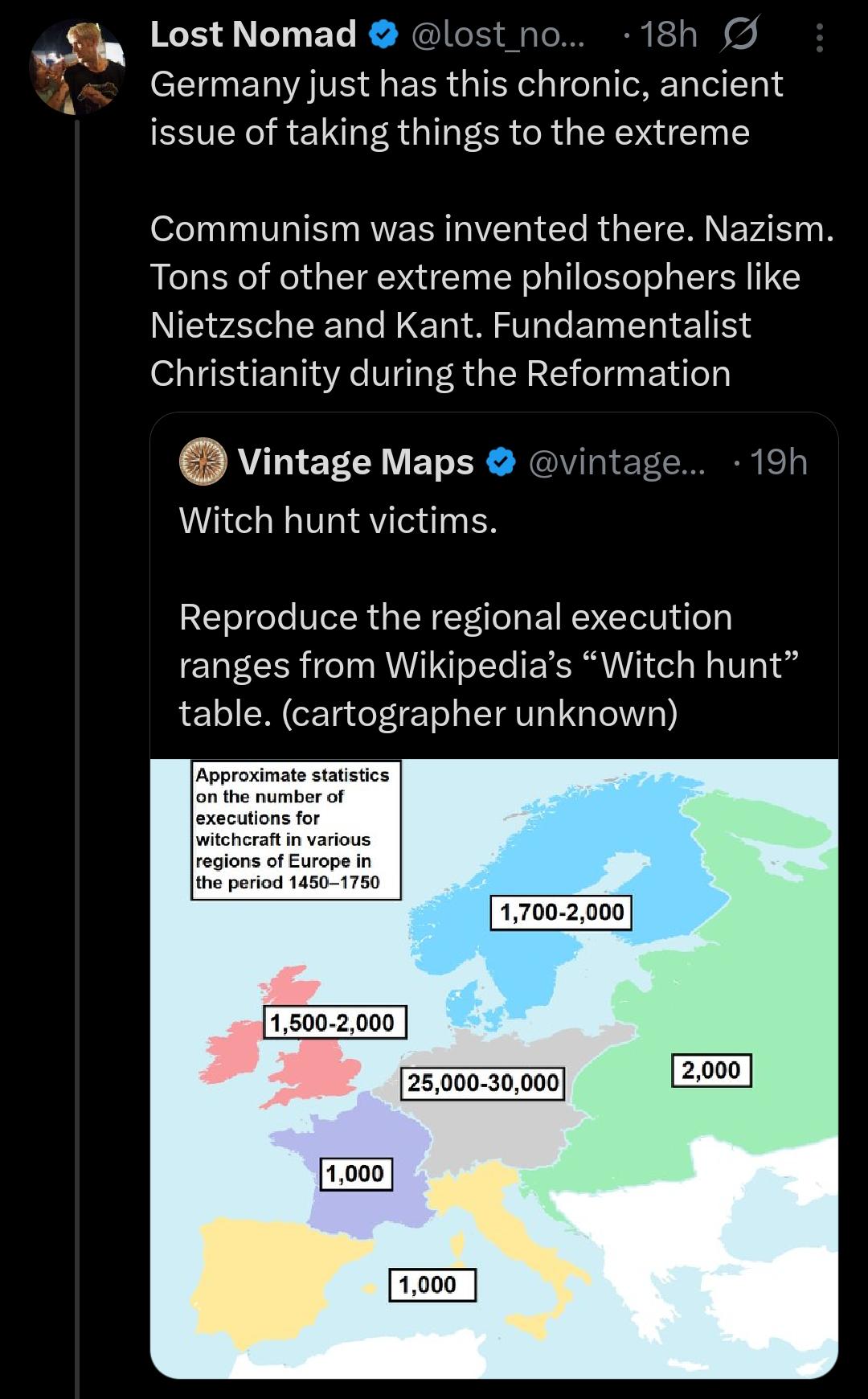Image resolution: width=868 pixels, height=1399 pixels.
Task: Click the 1,700-2,000 Scandinavia label
Action: click(561, 913)
